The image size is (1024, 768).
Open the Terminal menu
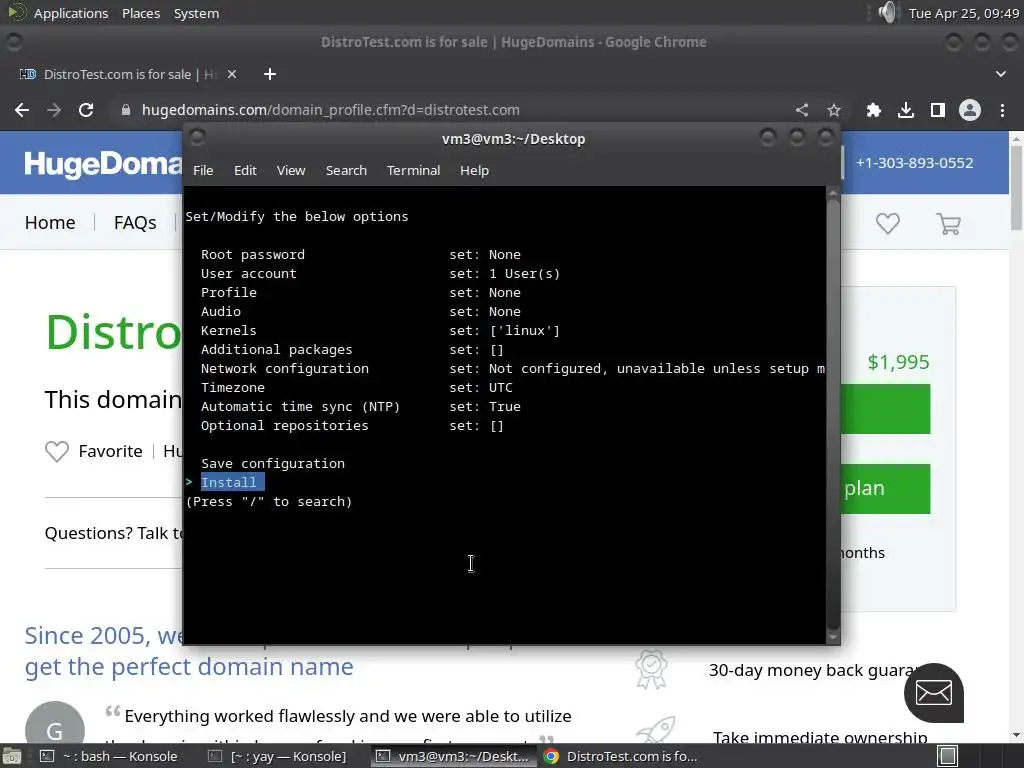point(413,170)
